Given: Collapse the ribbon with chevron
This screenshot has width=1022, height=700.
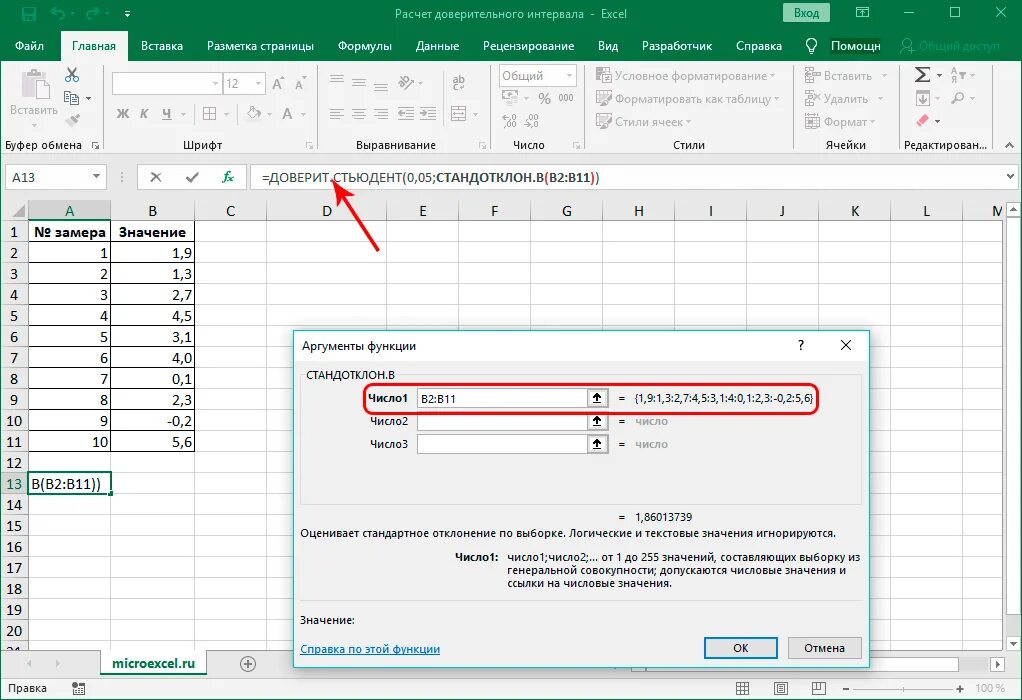Looking at the screenshot, I should pos(1010,145).
